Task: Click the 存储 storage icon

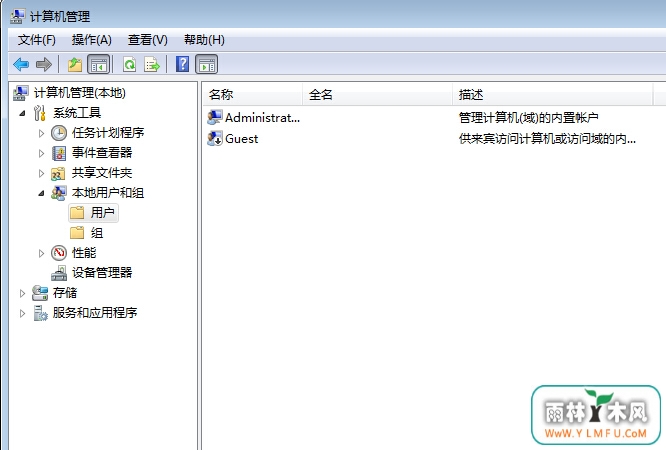Action: pyautogui.click(x=40, y=293)
